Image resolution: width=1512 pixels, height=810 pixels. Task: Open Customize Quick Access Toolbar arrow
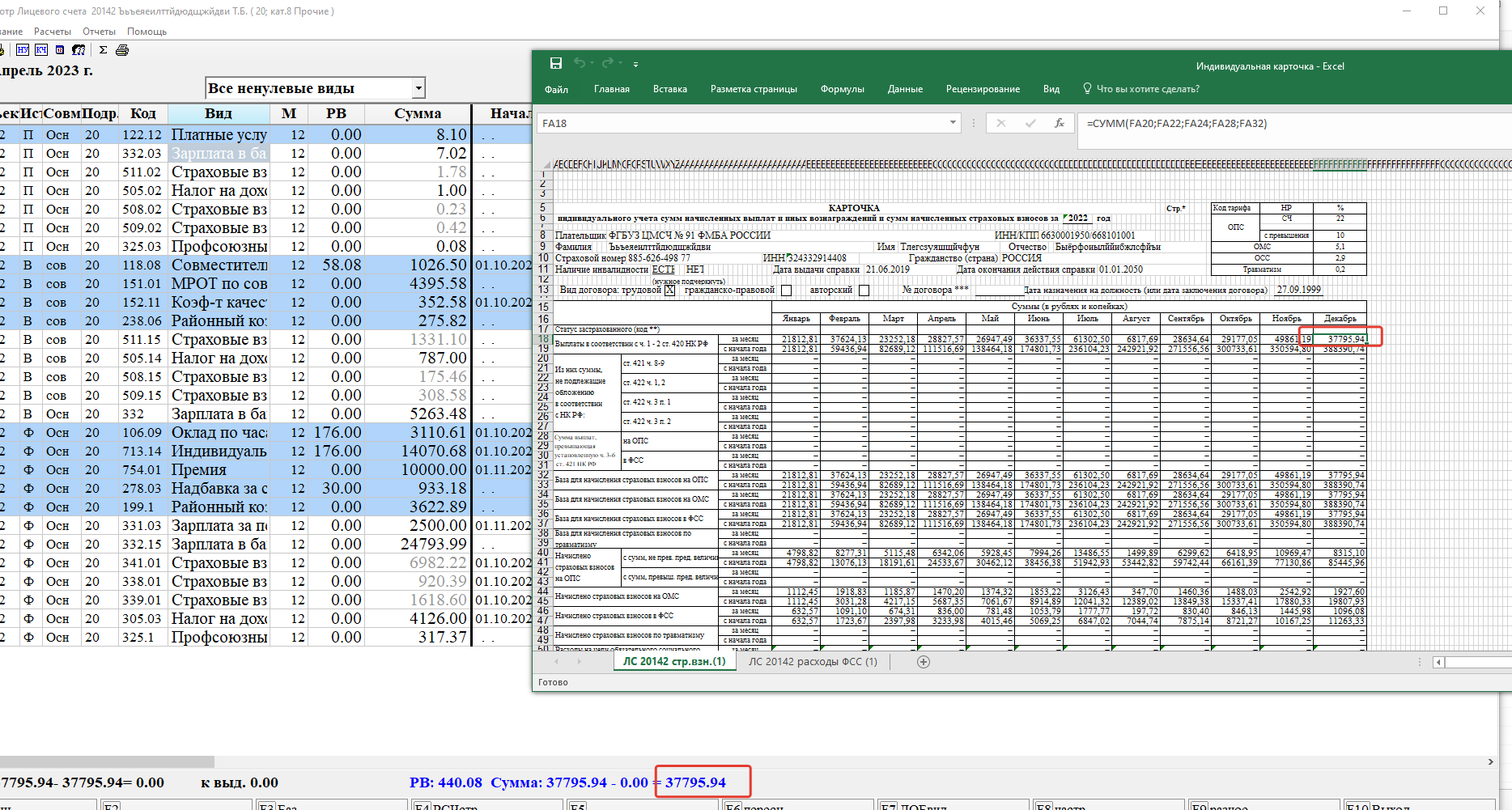635,64
